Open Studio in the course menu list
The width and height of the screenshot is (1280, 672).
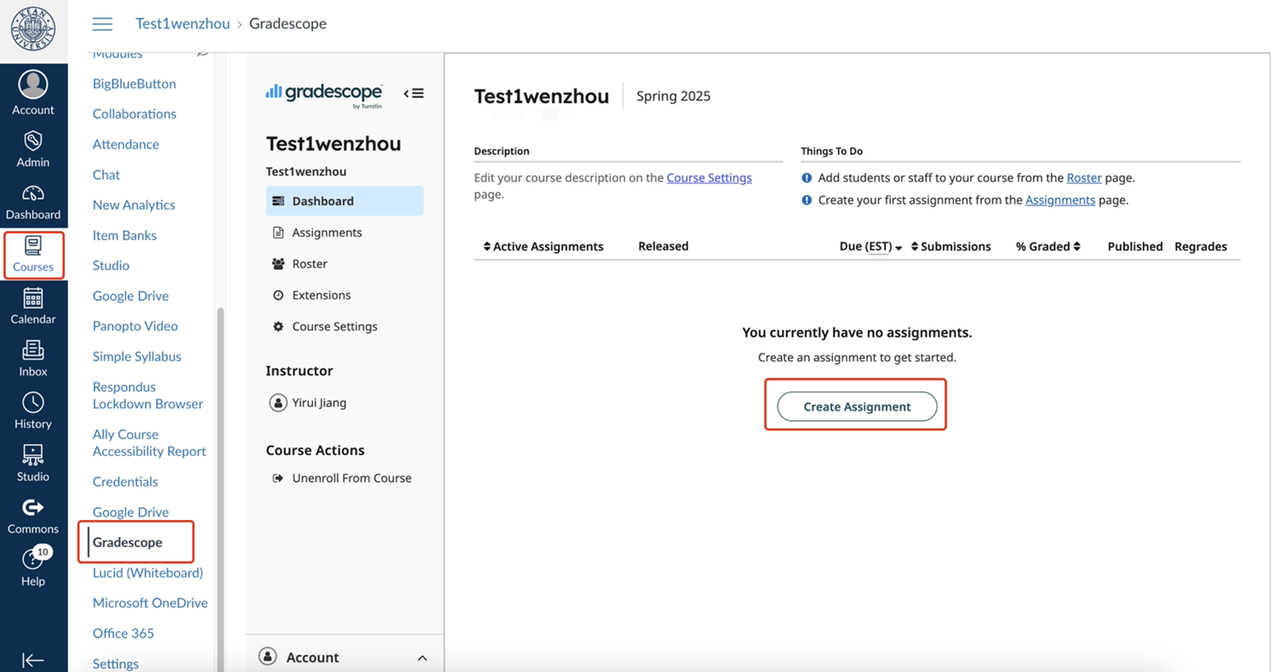point(110,266)
